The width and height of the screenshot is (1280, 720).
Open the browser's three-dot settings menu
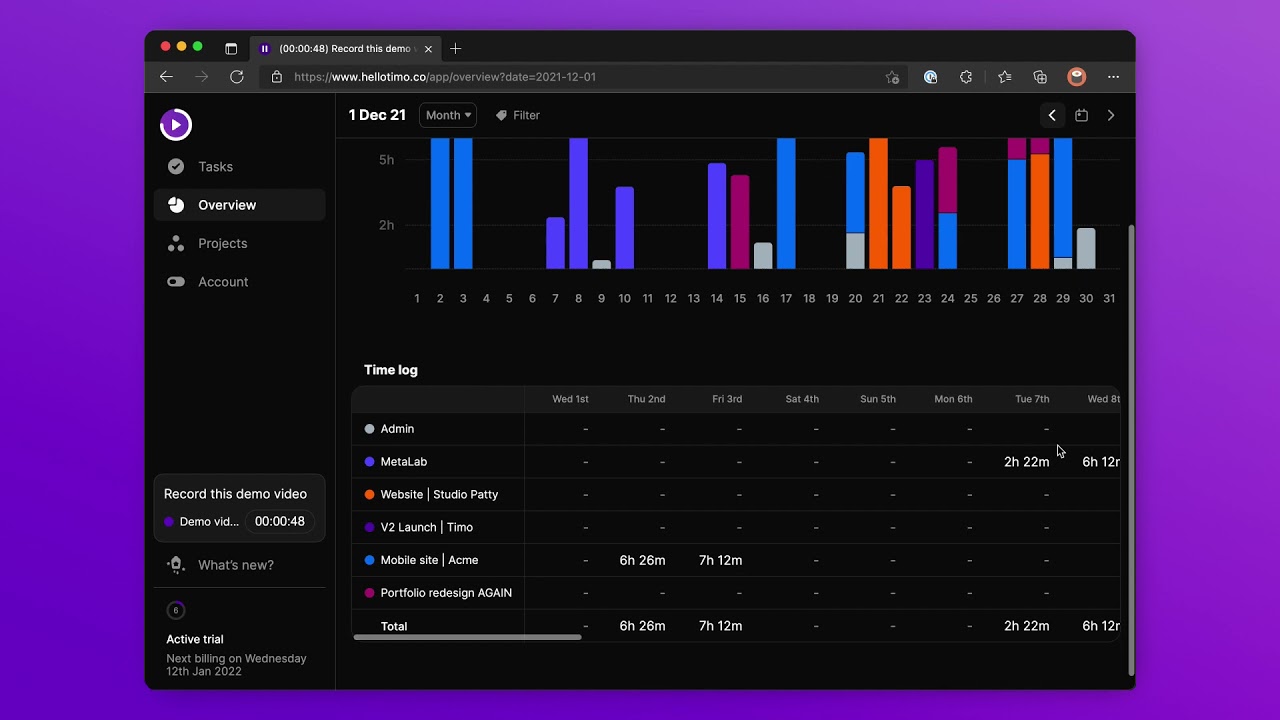pyautogui.click(x=1113, y=77)
